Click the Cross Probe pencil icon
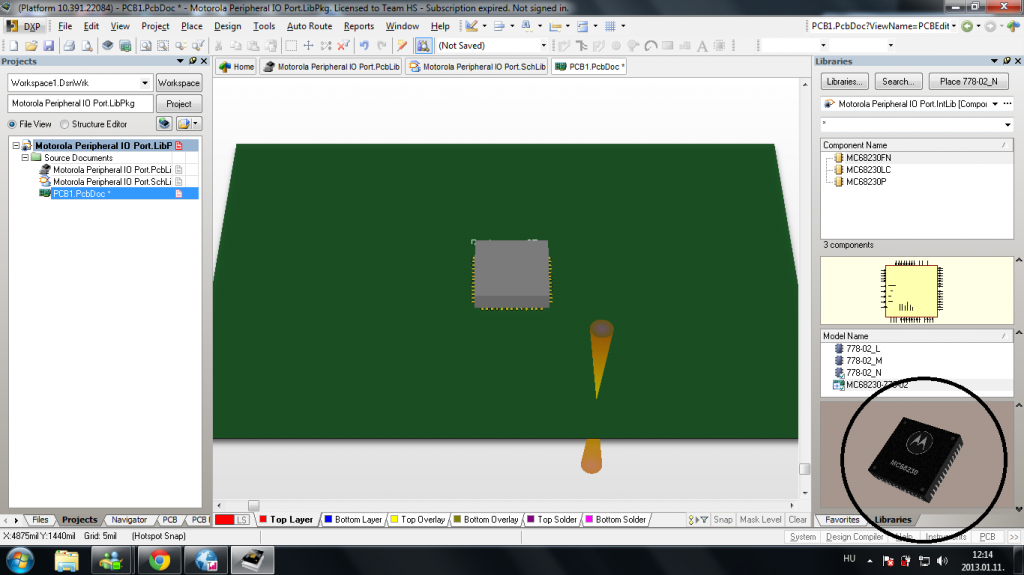Image resolution: width=1024 pixels, height=575 pixels. [402, 46]
